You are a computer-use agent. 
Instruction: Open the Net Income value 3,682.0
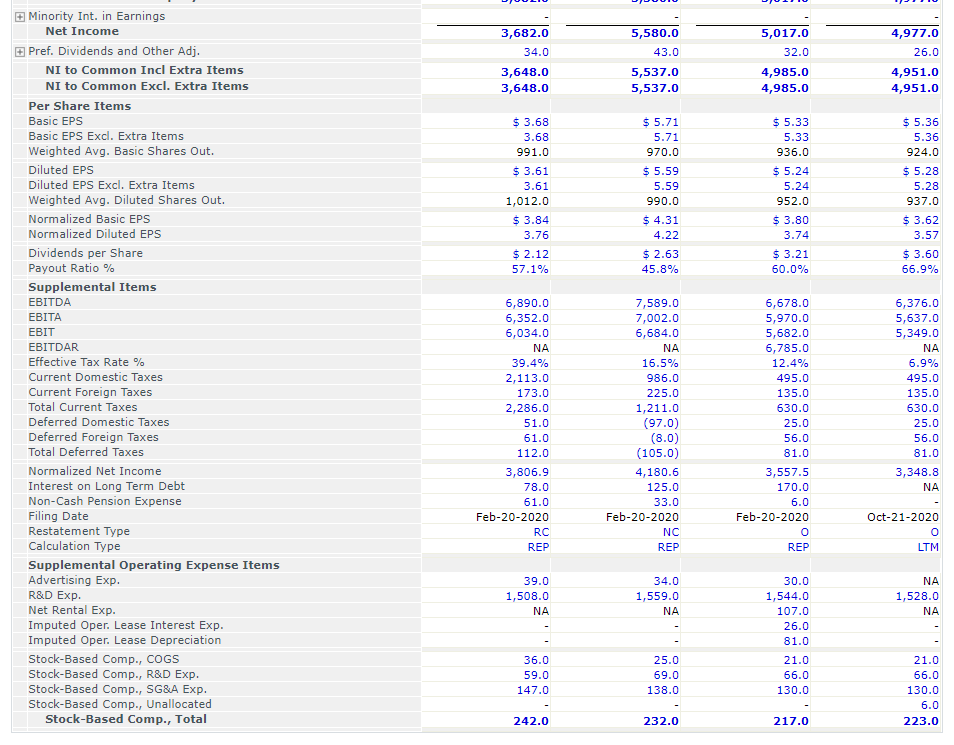(528, 31)
